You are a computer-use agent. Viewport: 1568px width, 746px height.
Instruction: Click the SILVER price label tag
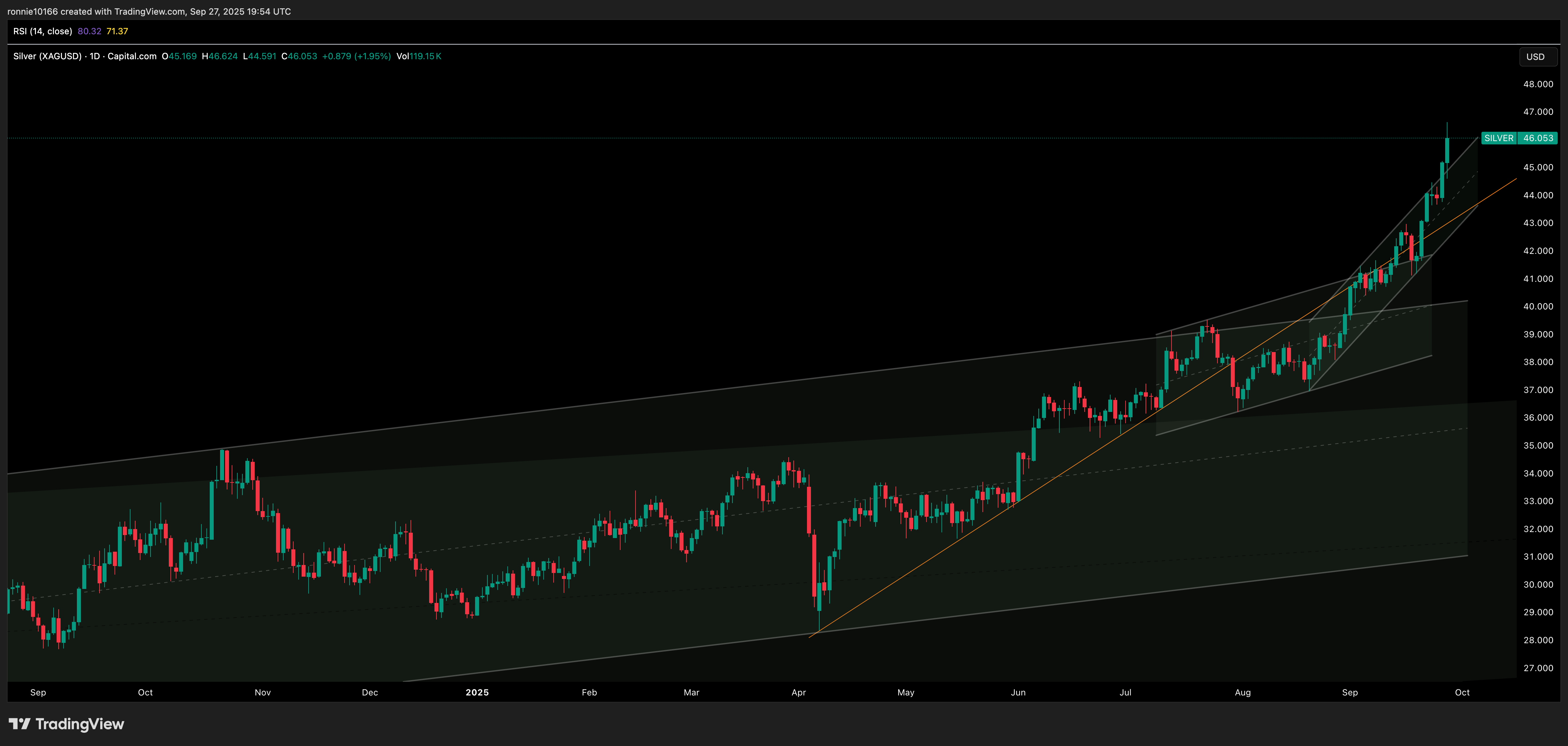click(x=1499, y=138)
